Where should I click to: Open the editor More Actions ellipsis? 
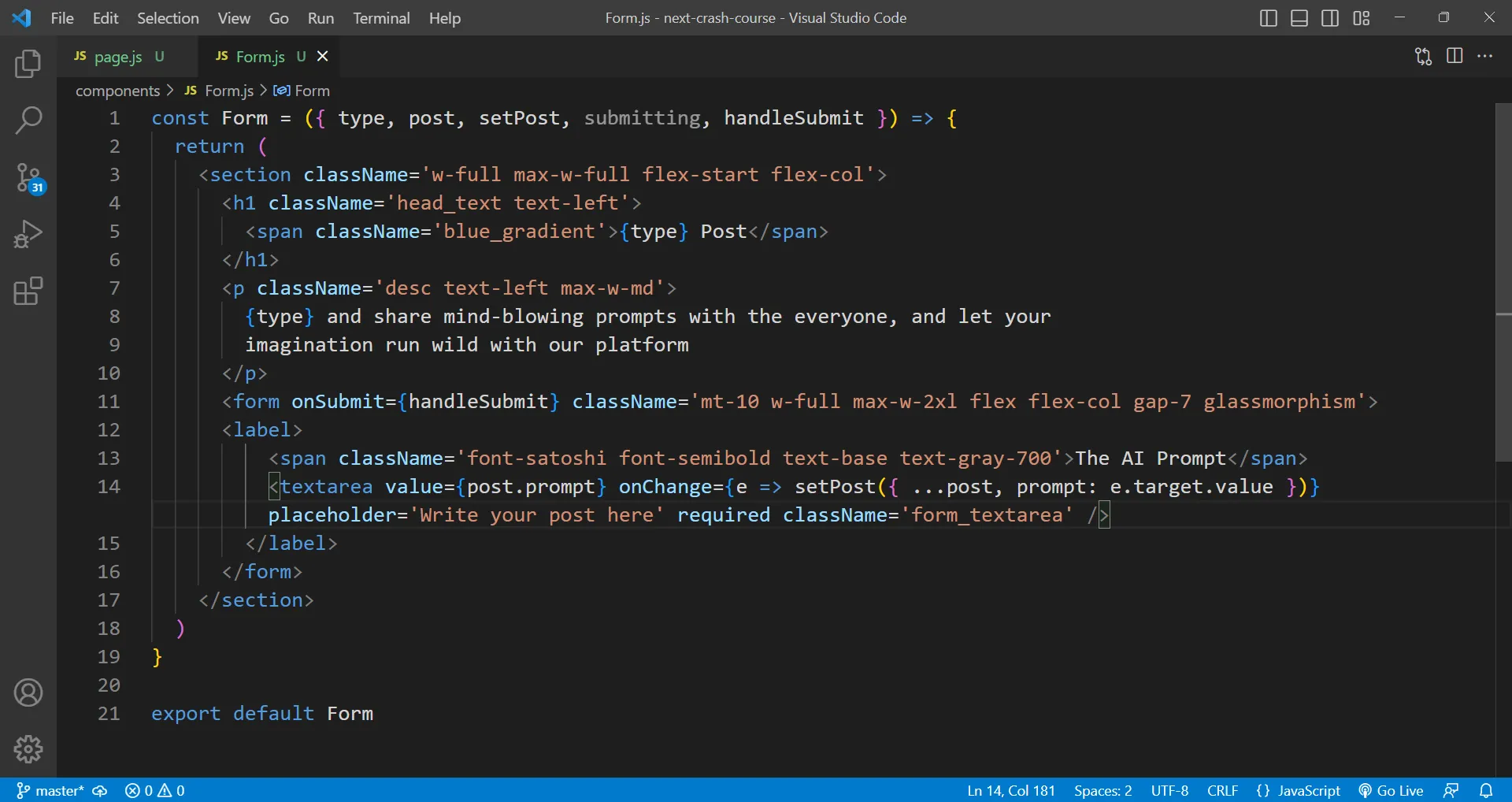(x=1485, y=56)
